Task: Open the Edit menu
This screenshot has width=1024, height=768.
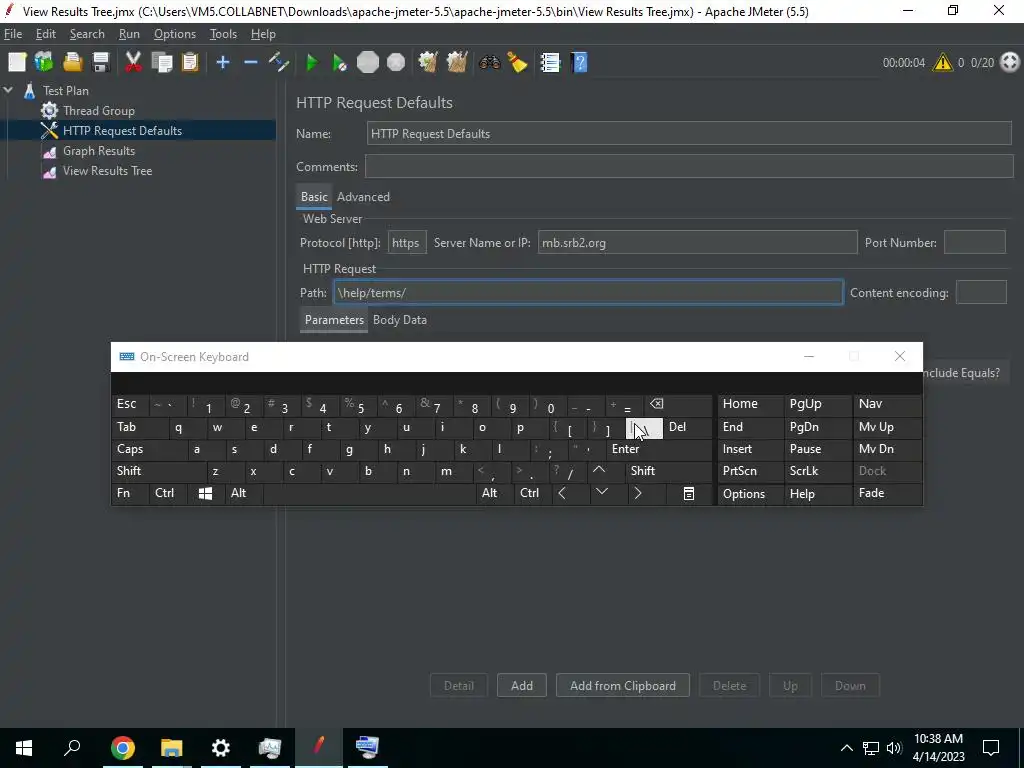Action: (x=46, y=34)
